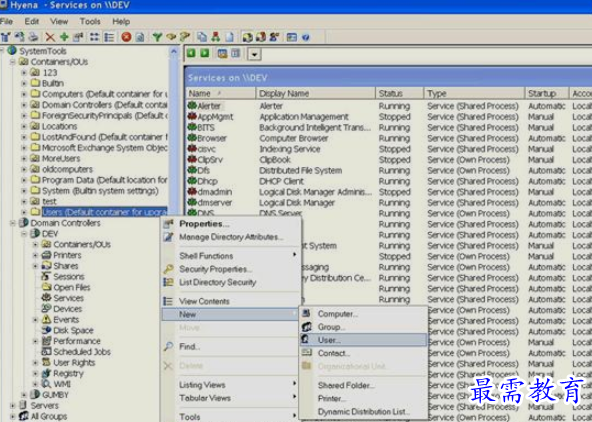Open the Listing Views submenu
The height and width of the screenshot is (422, 592).
(231, 385)
